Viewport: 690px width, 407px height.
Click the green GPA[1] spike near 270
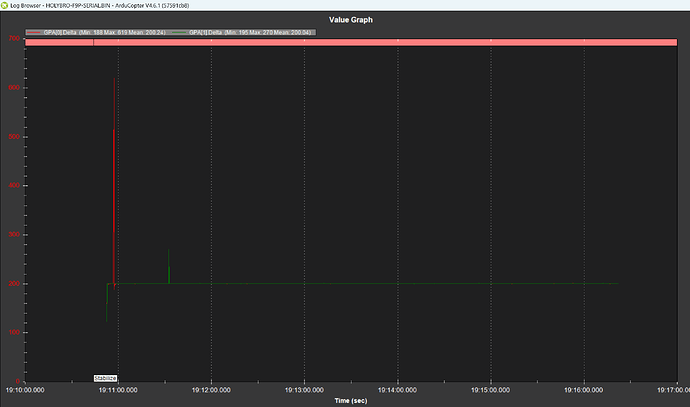click(x=169, y=266)
